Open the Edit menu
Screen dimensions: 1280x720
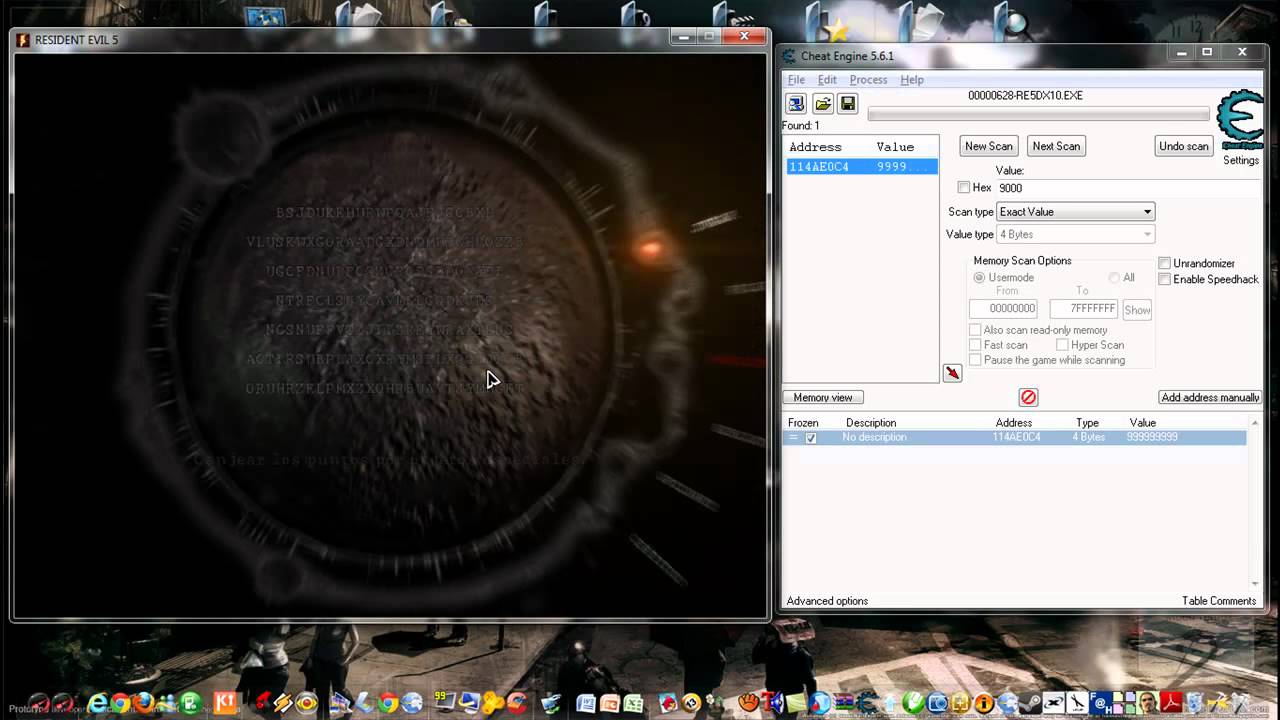point(827,80)
